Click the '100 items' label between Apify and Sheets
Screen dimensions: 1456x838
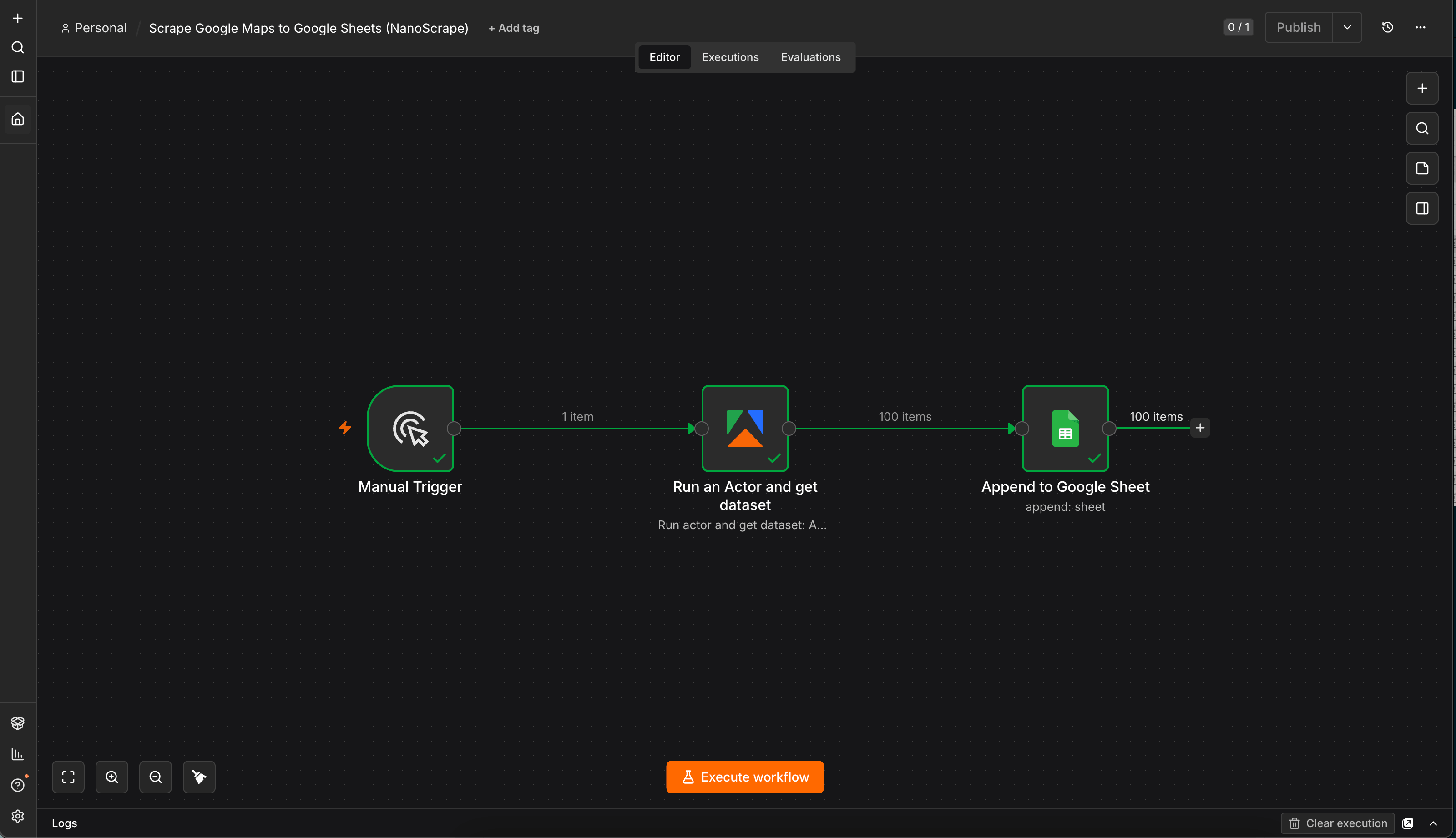(x=905, y=417)
